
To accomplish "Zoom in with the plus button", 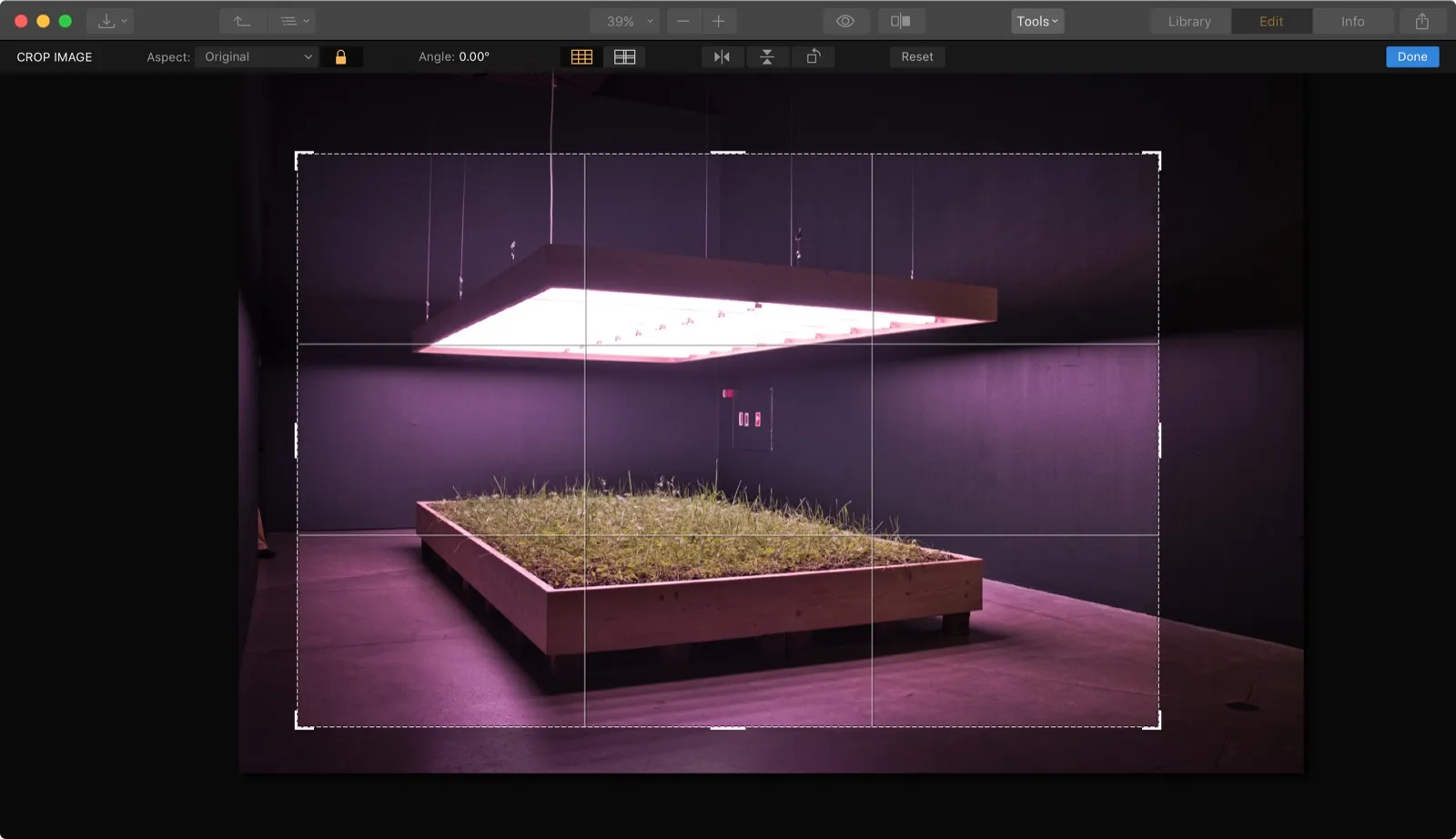I will point(718,21).
